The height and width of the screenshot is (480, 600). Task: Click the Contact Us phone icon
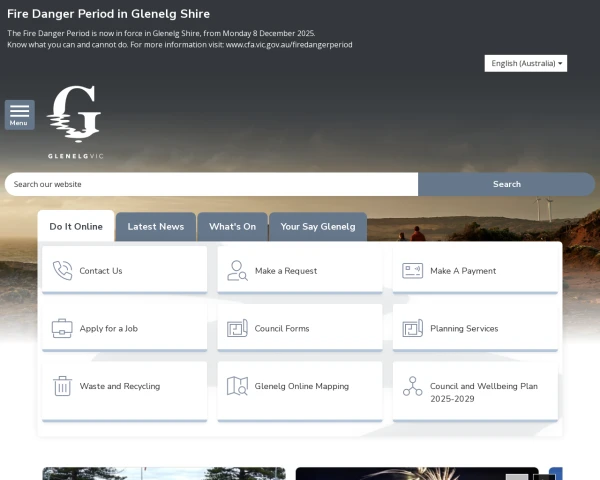coord(62,271)
